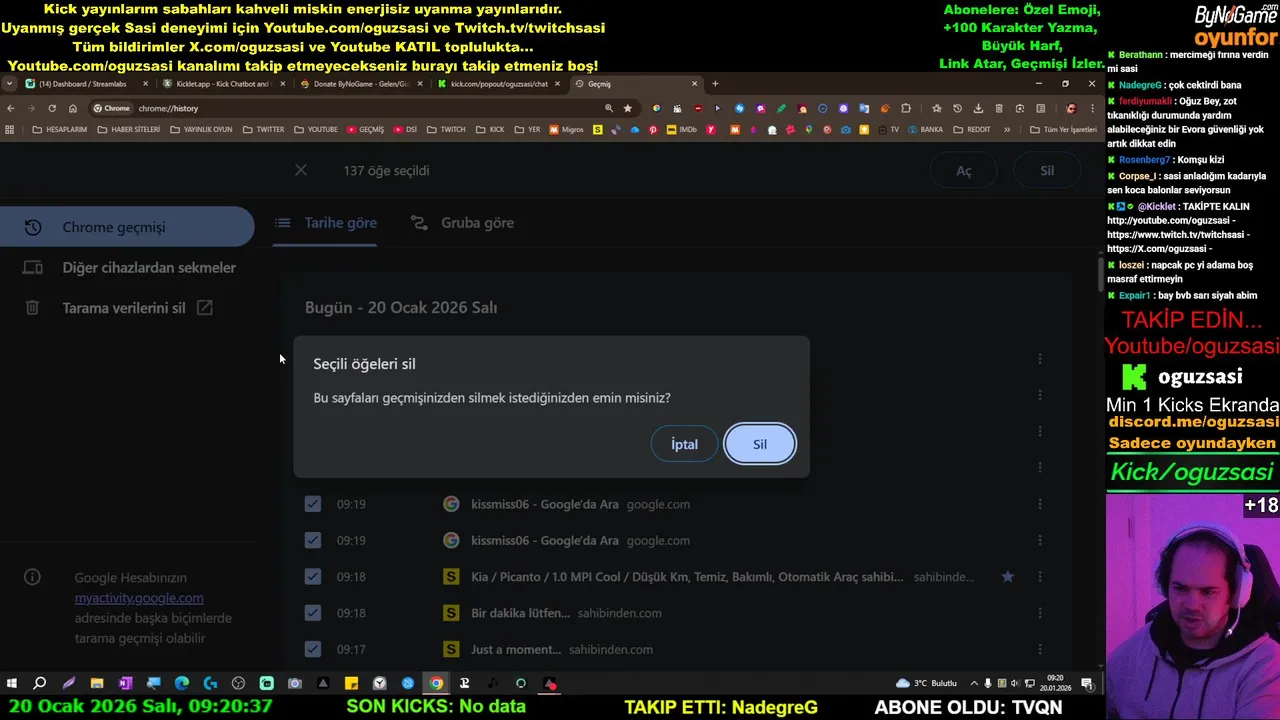Switch to the Gruba göre tab
The width and height of the screenshot is (1280, 720).
coord(463,223)
